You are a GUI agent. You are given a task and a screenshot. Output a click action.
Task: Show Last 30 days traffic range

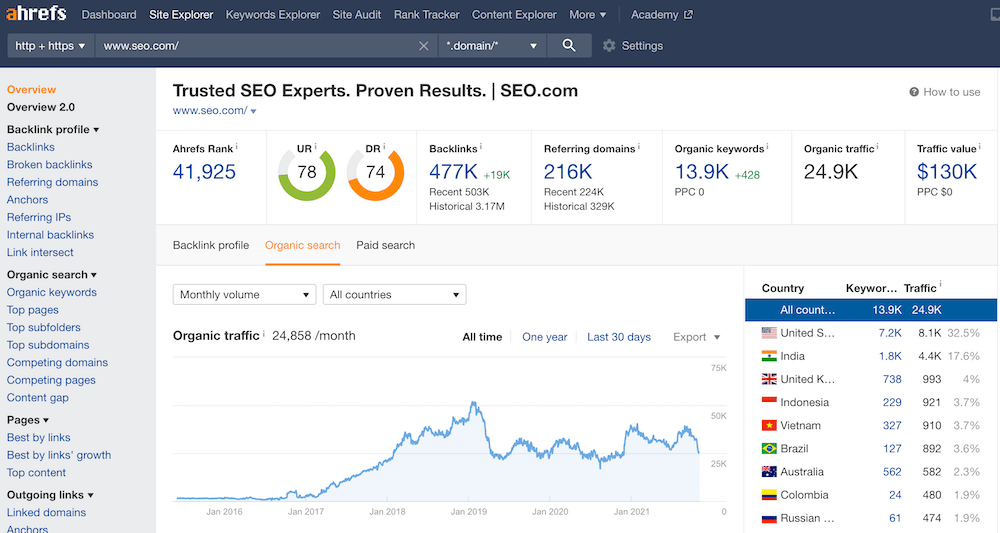[619, 337]
